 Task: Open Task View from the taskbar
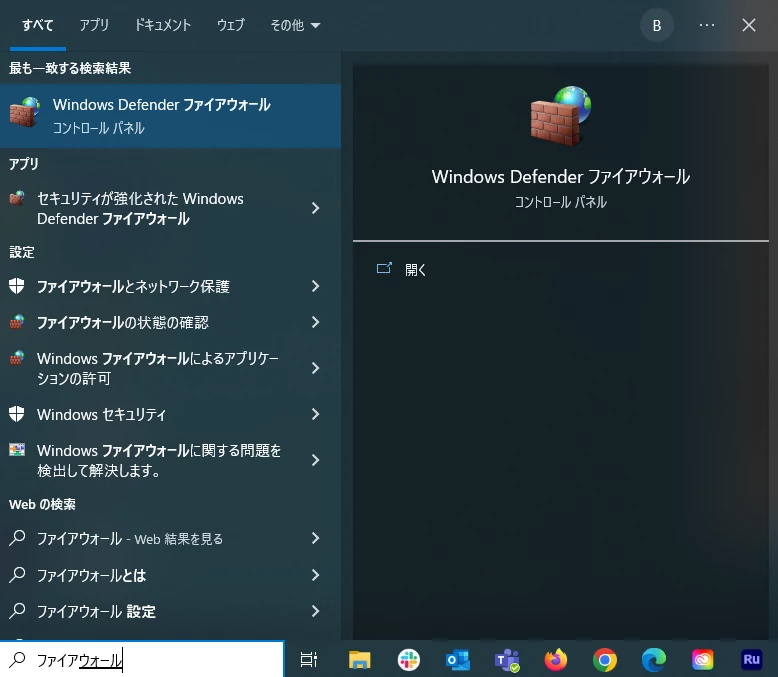coord(309,660)
